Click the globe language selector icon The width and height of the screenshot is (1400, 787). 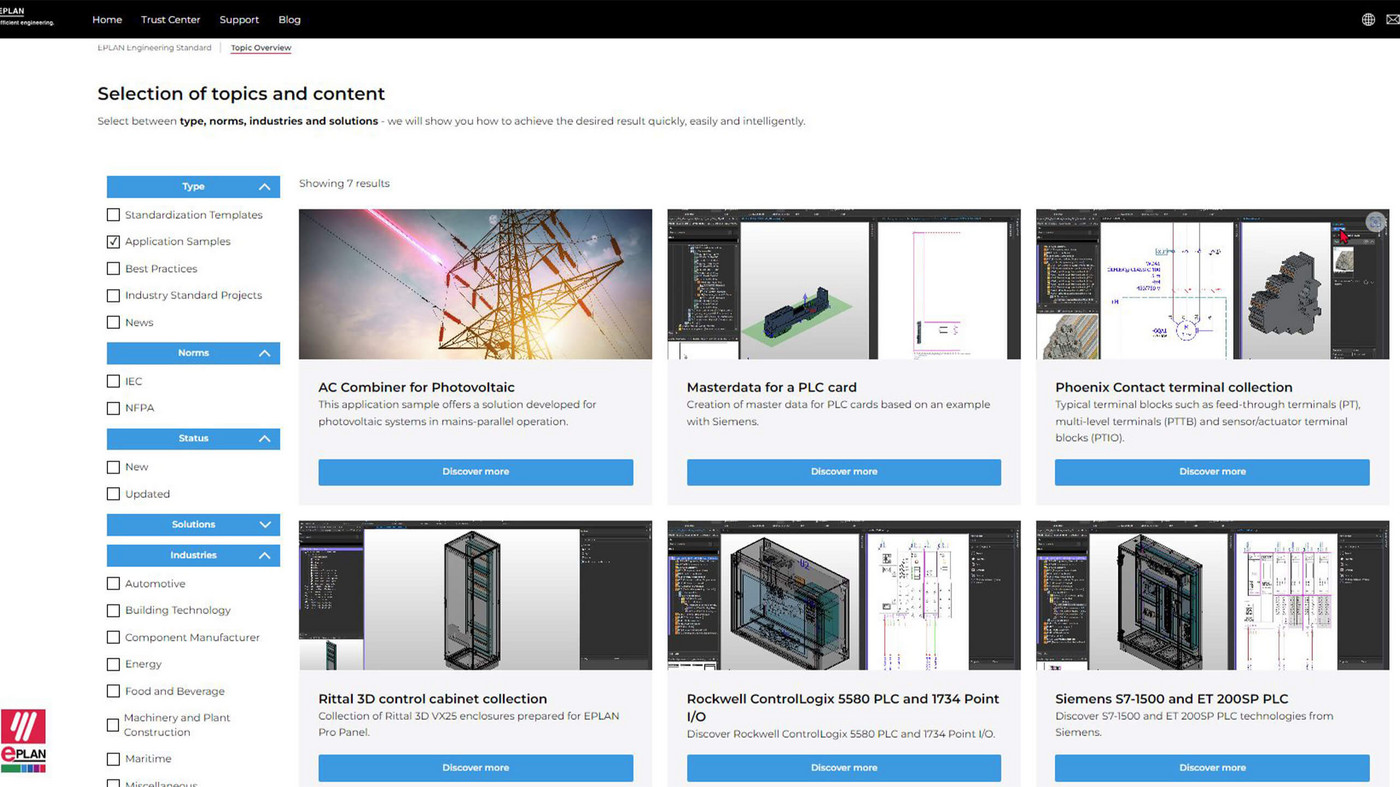1368,20
